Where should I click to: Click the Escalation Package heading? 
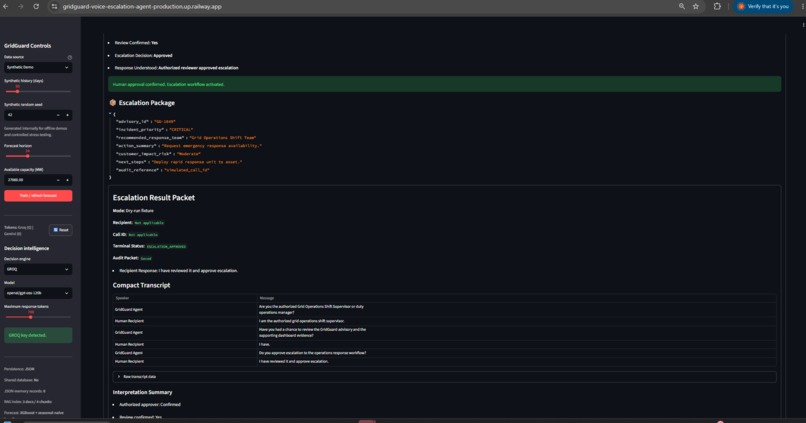tap(146, 103)
